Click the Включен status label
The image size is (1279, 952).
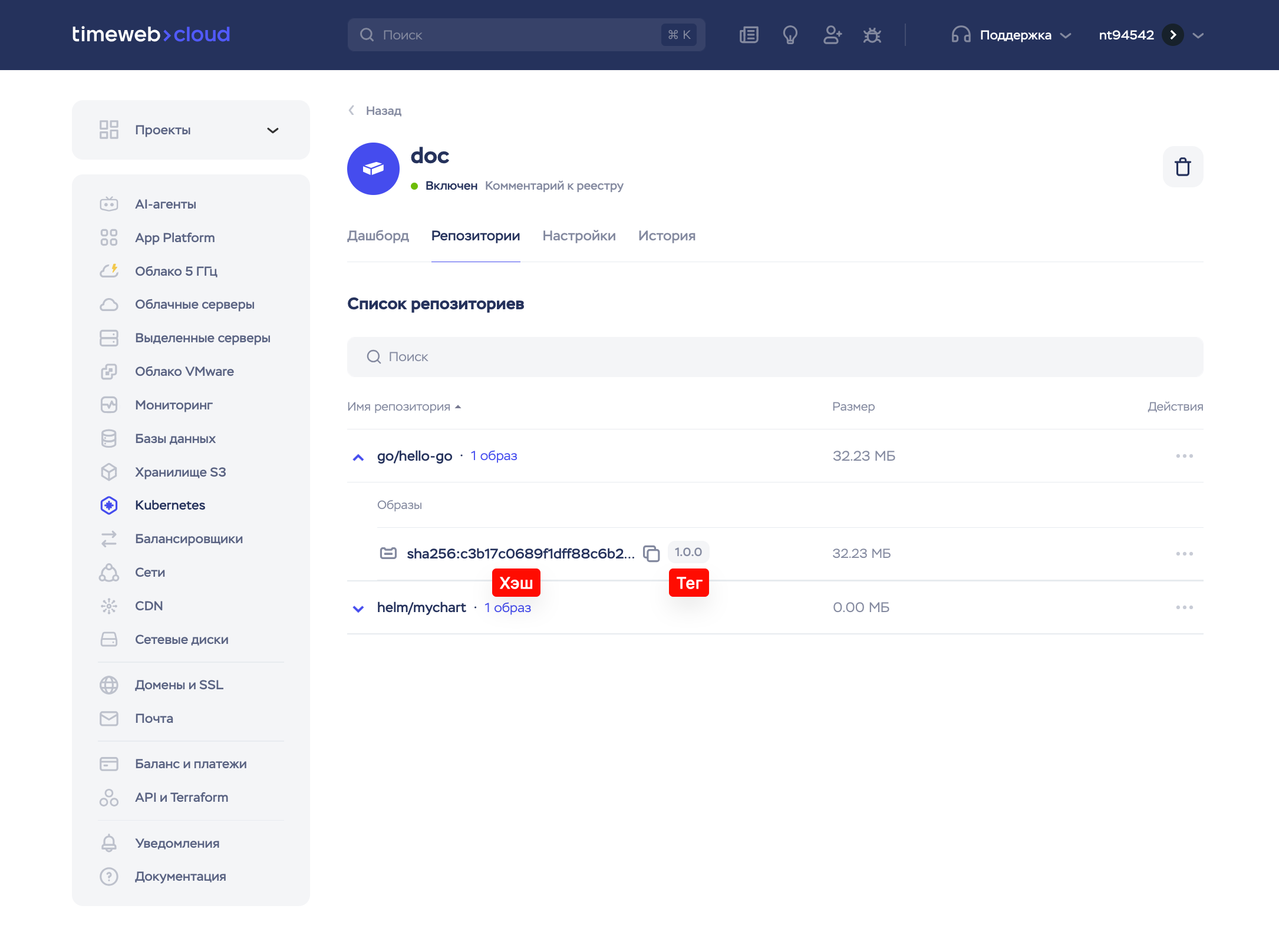pos(451,186)
